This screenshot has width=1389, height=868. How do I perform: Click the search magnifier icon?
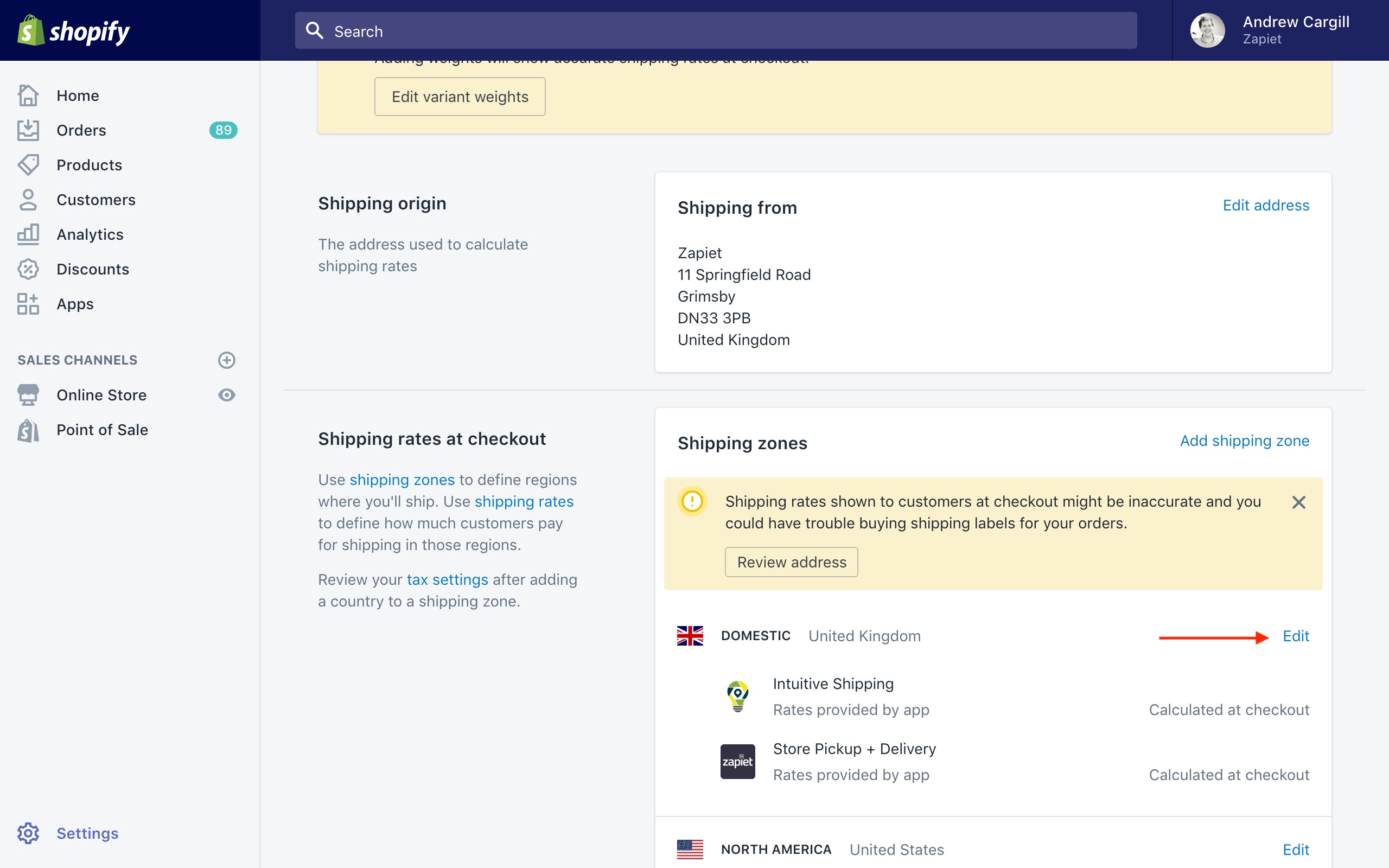pos(315,30)
